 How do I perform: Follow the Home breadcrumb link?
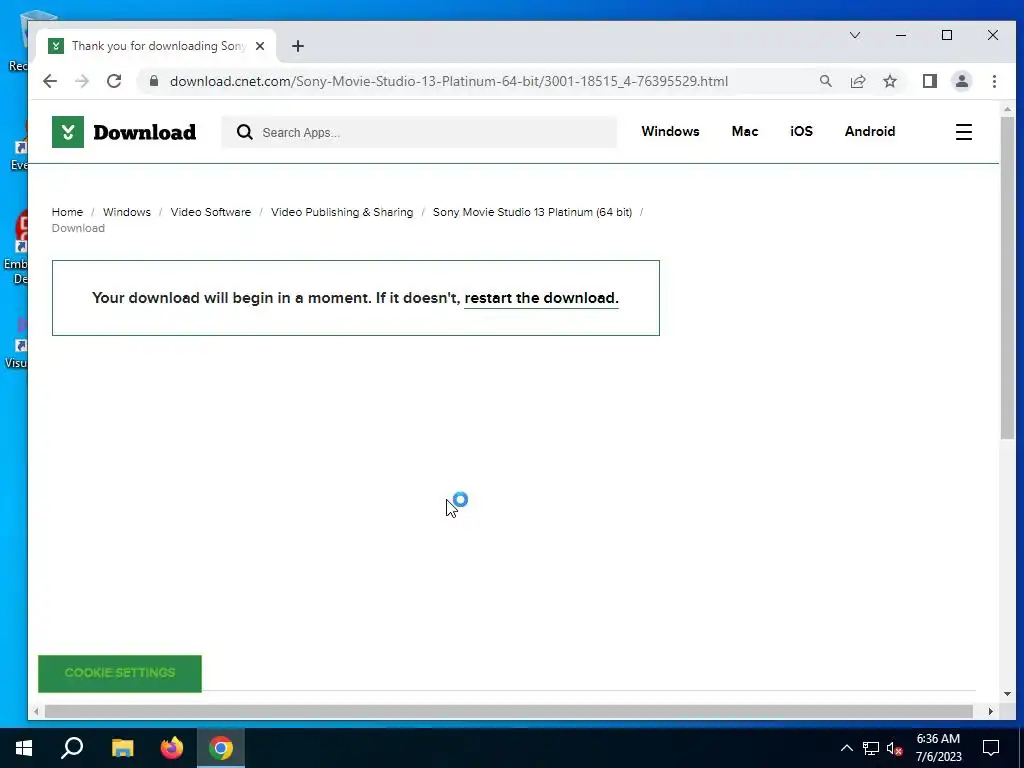(67, 212)
